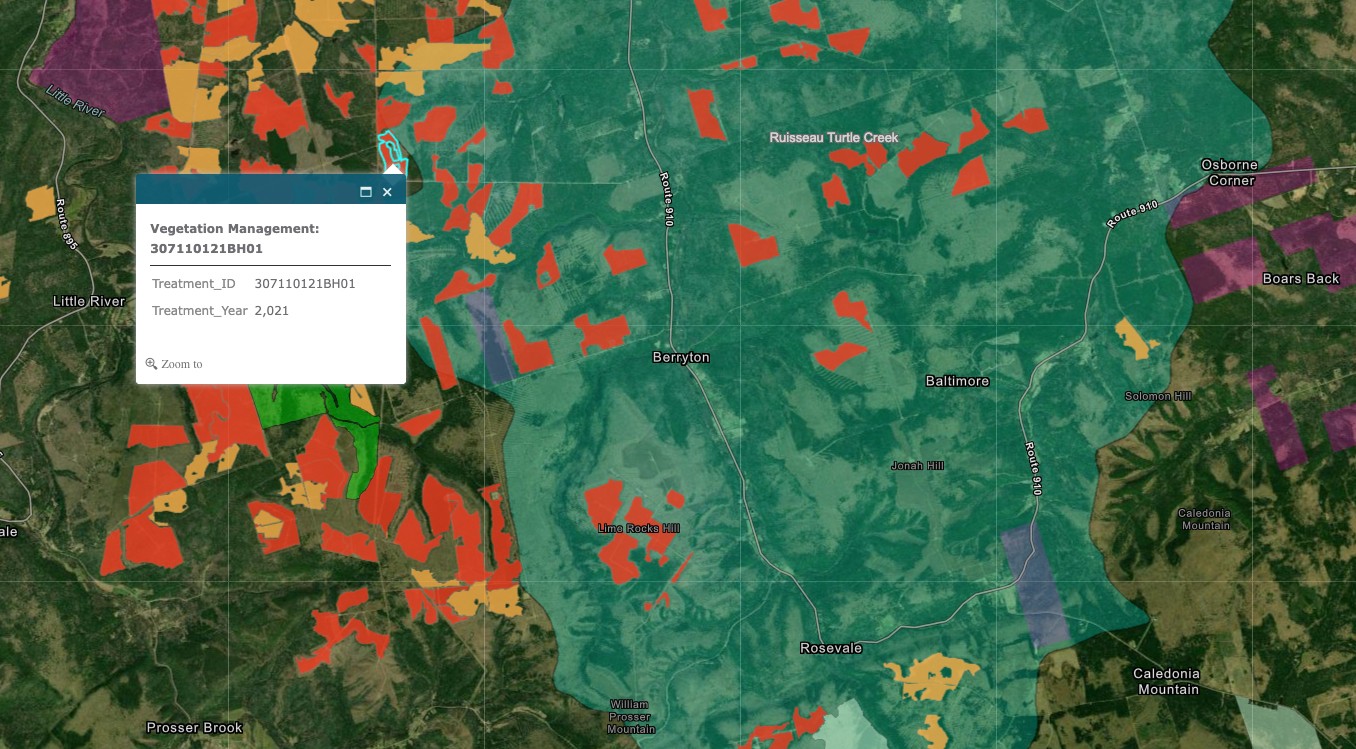Click the Treatment_Year field label

200,311
